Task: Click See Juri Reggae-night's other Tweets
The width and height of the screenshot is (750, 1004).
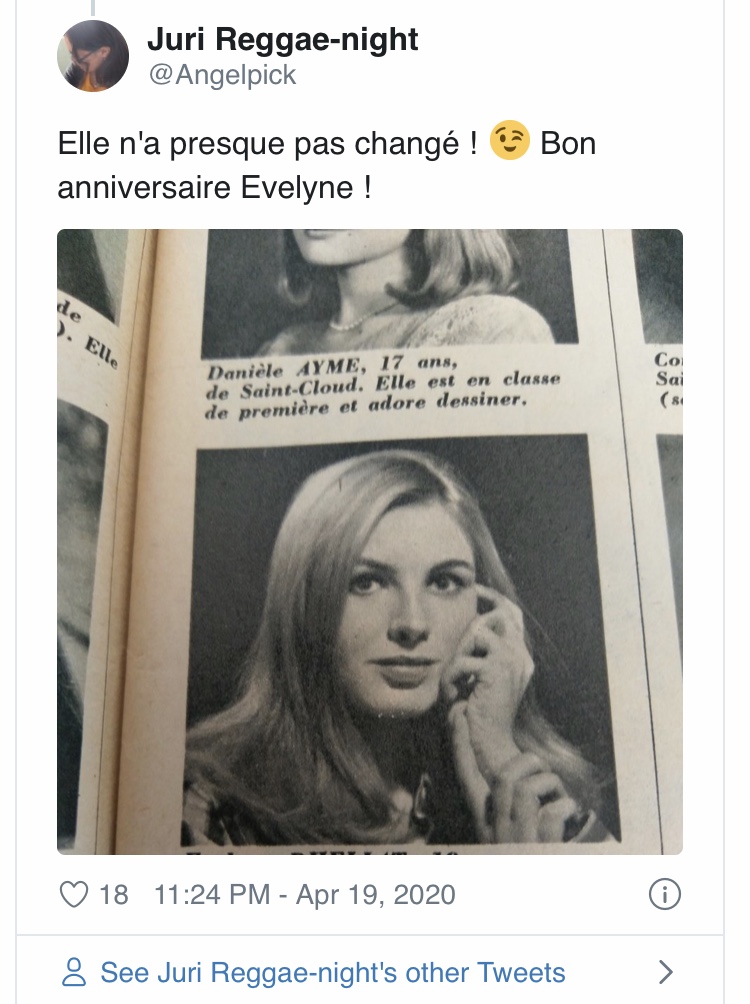Action: click(333, 972)
